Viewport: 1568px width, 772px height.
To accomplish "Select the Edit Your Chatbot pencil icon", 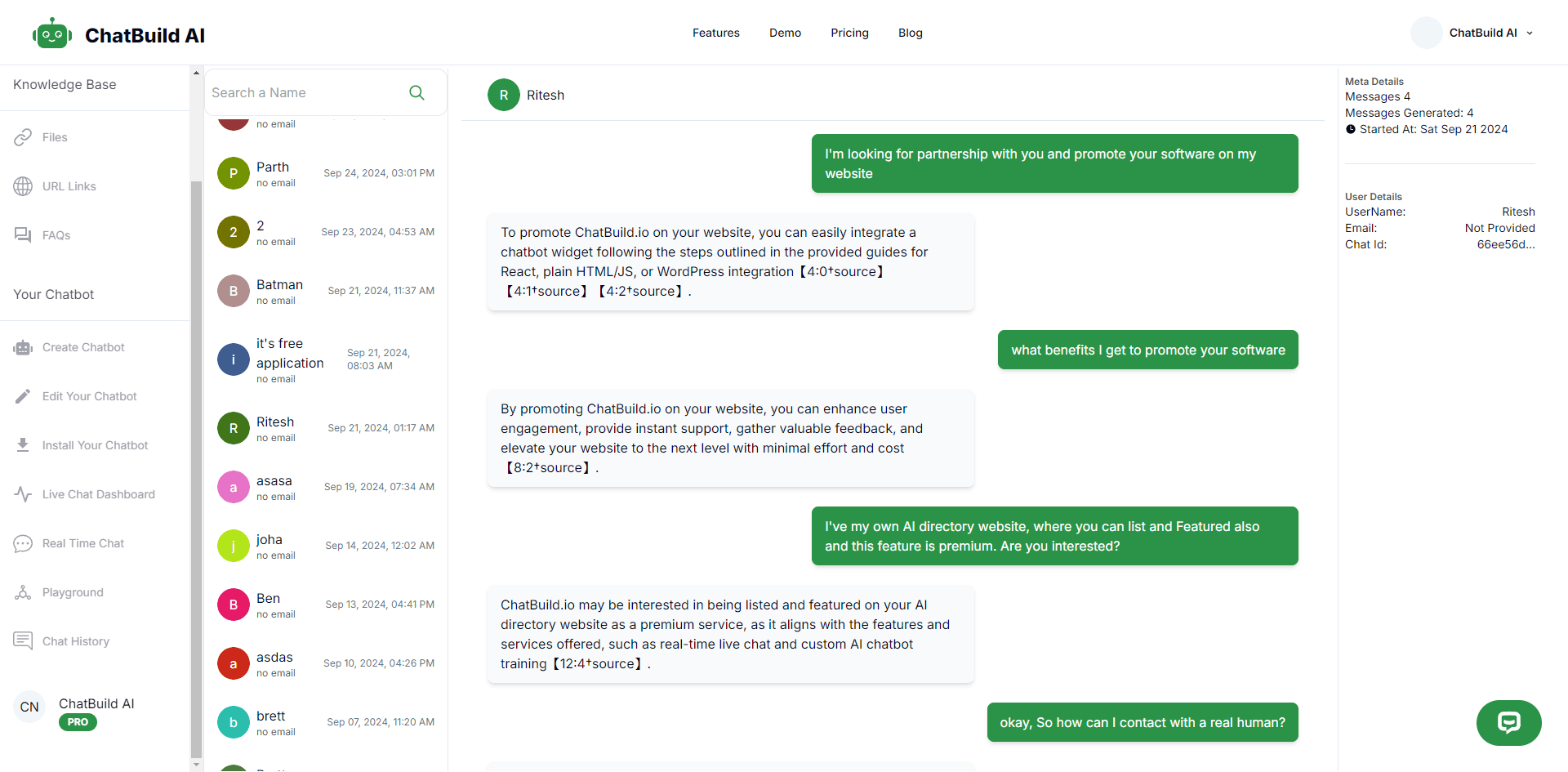I will tap(24, 396).
